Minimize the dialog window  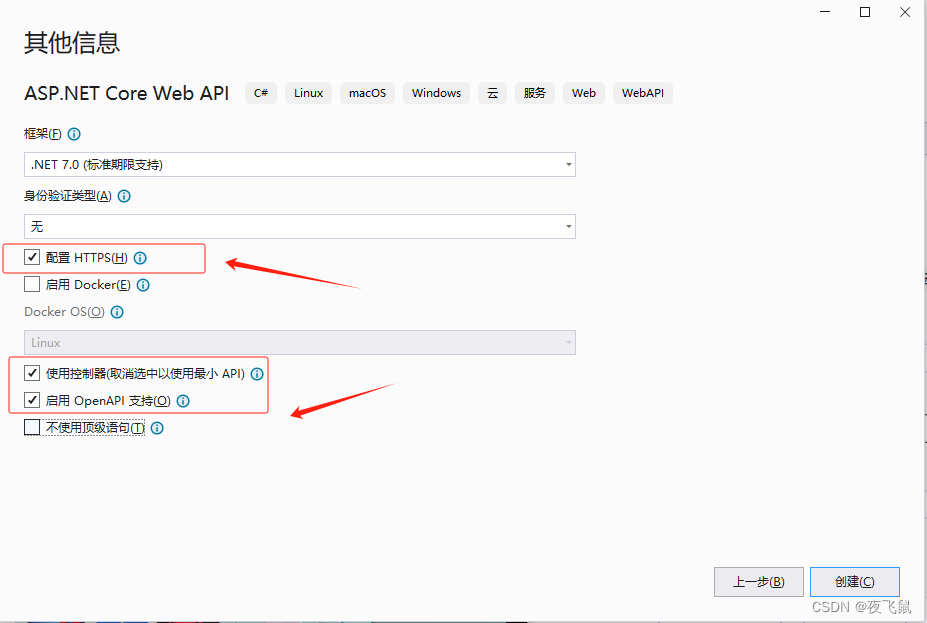825,12
